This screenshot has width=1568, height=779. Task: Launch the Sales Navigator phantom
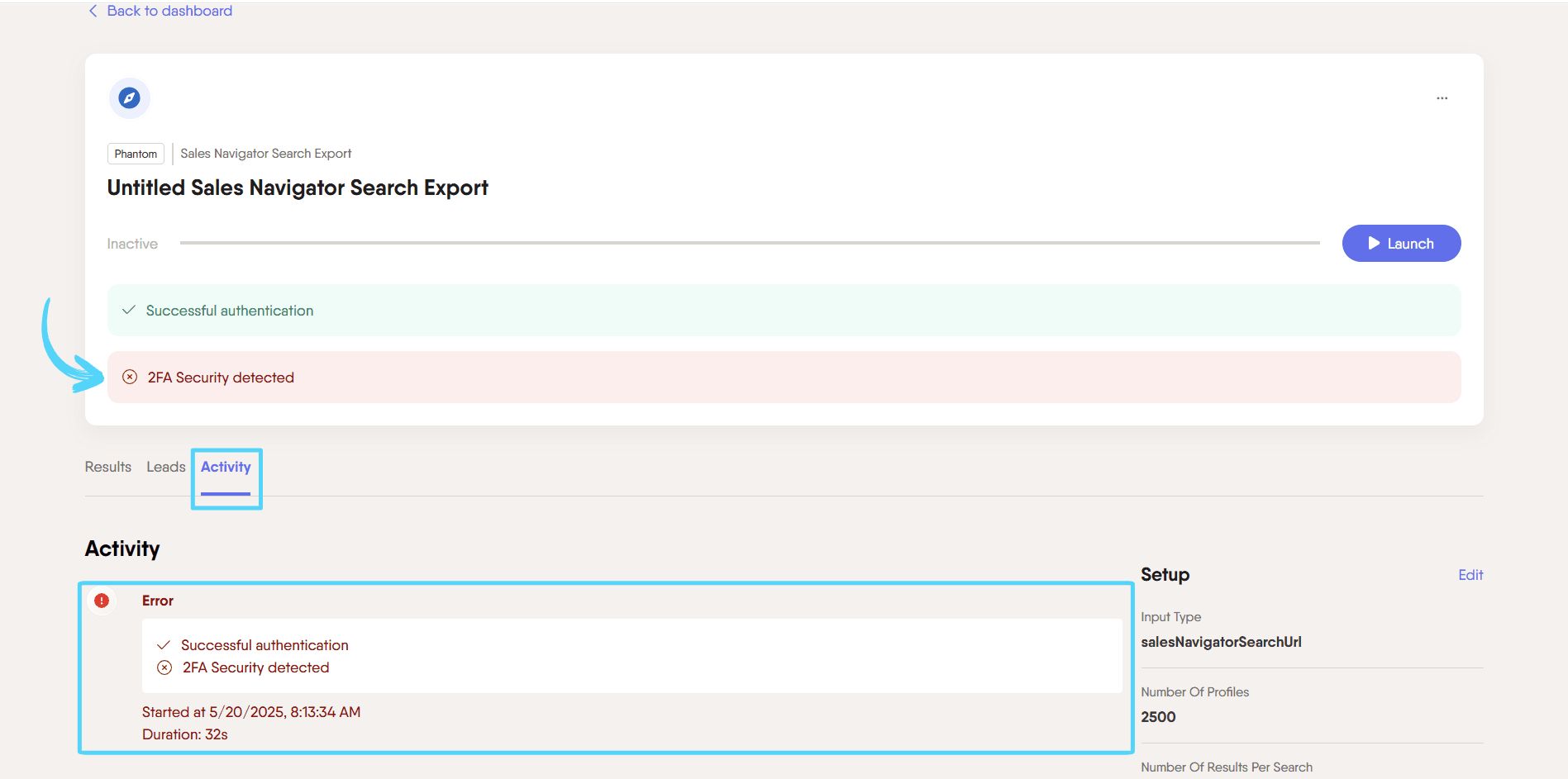[1401, 244]
